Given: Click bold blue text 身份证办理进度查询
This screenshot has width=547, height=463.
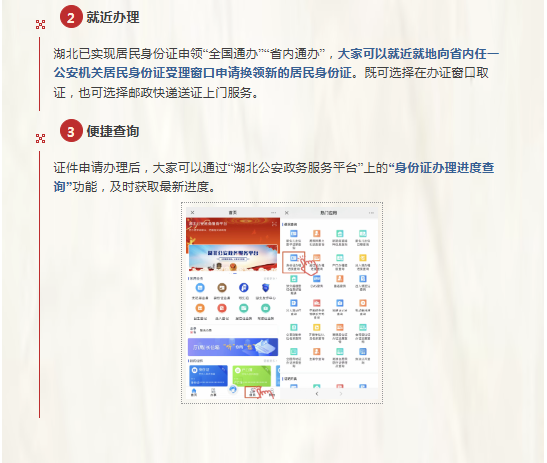Looking at the screenshot, I should click(274, 177).
